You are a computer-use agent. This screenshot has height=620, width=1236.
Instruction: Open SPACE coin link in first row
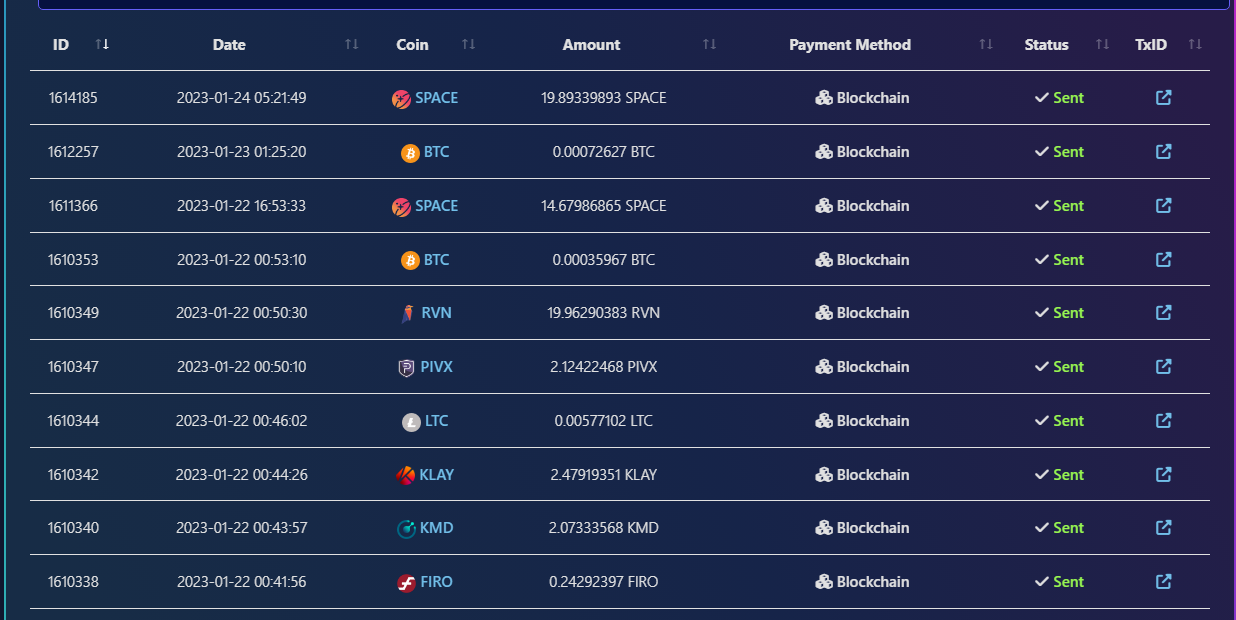coord(436,98)
